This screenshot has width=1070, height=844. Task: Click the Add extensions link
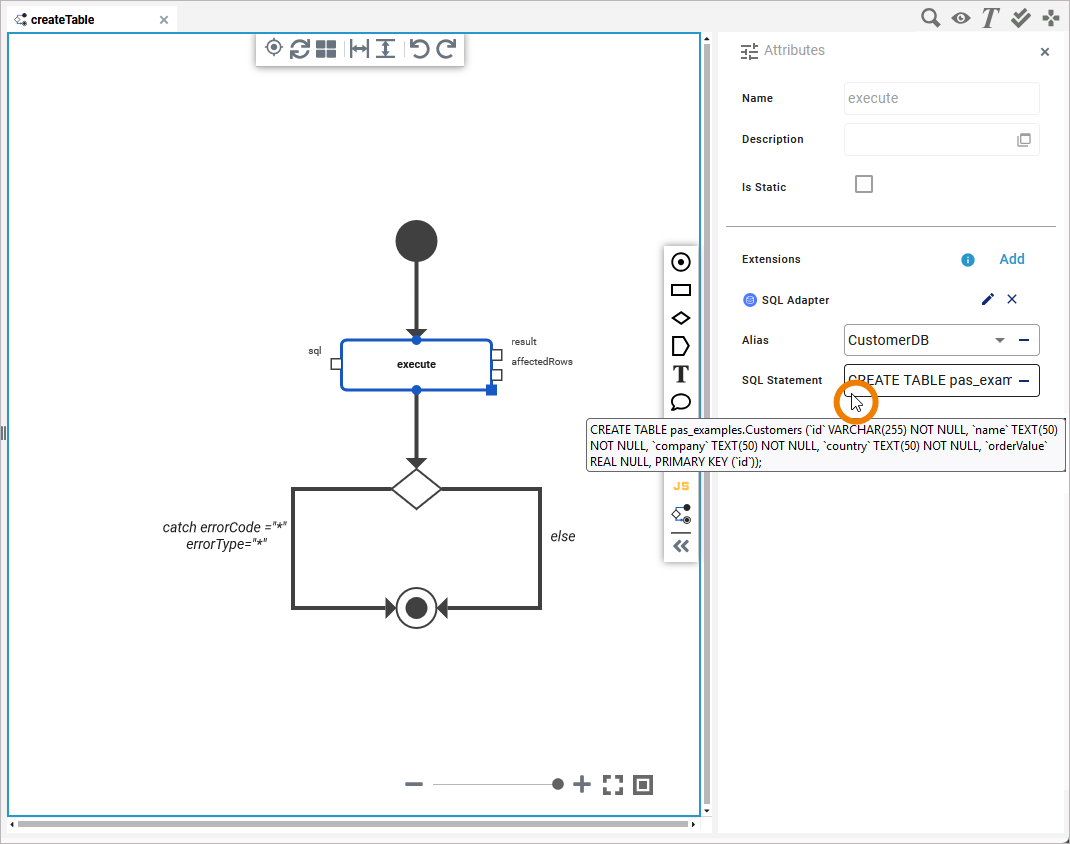click(x=1012, y=259)
